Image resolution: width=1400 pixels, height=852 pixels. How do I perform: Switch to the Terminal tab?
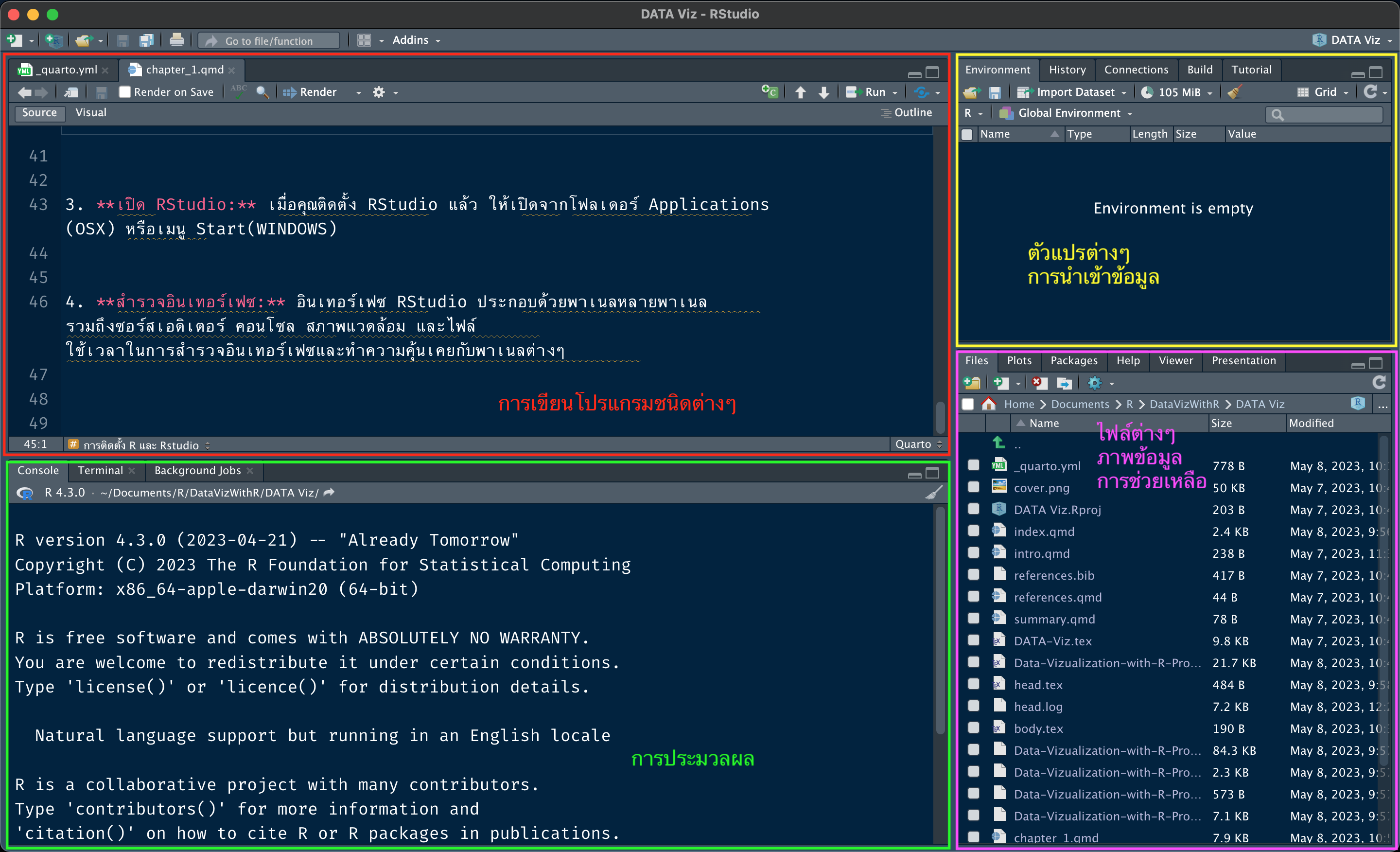100,471
